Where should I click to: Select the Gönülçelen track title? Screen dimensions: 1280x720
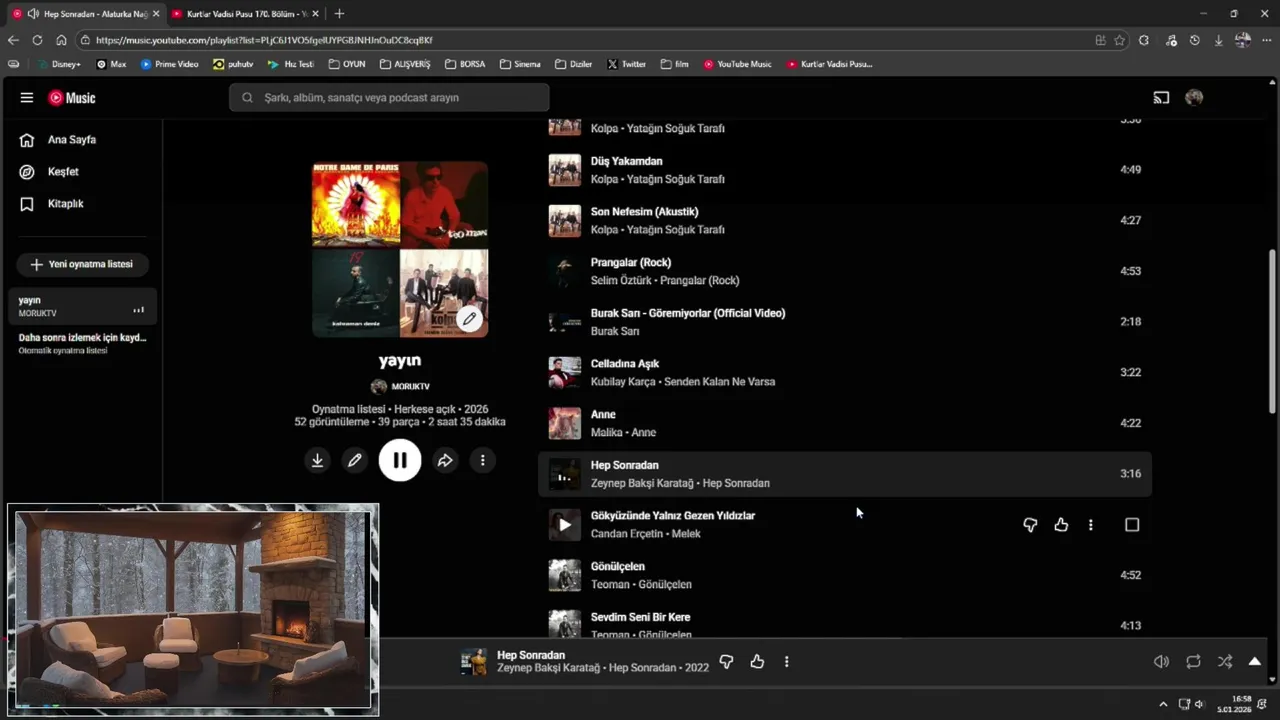[618, 567]
